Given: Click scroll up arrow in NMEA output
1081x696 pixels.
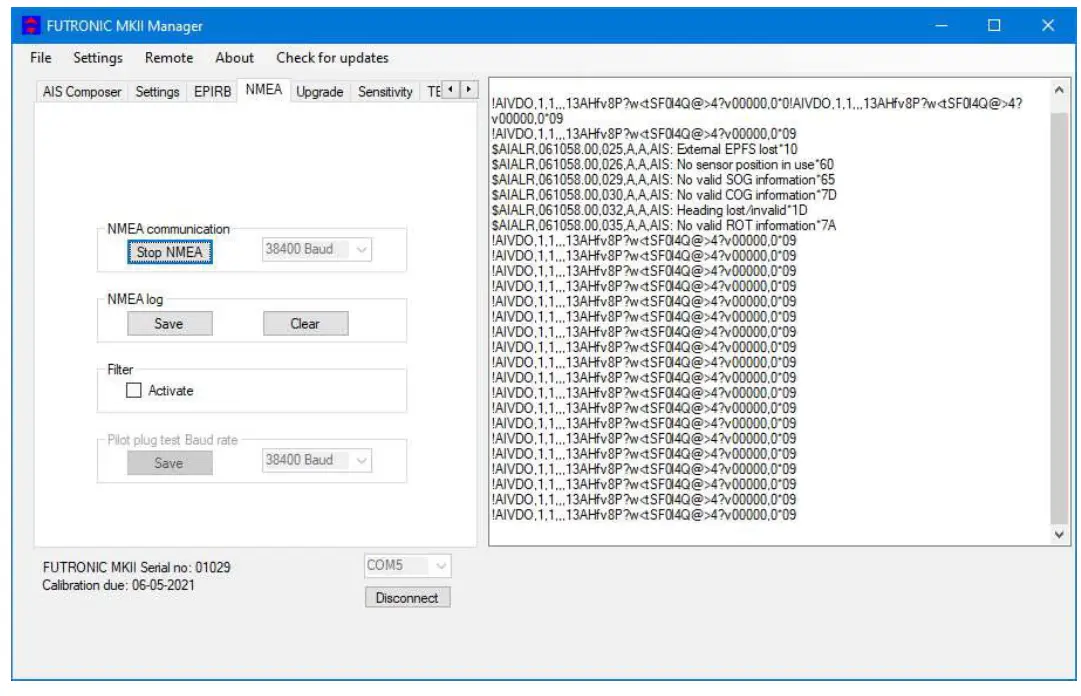Looking at the screenshot, I should 1059,90.
